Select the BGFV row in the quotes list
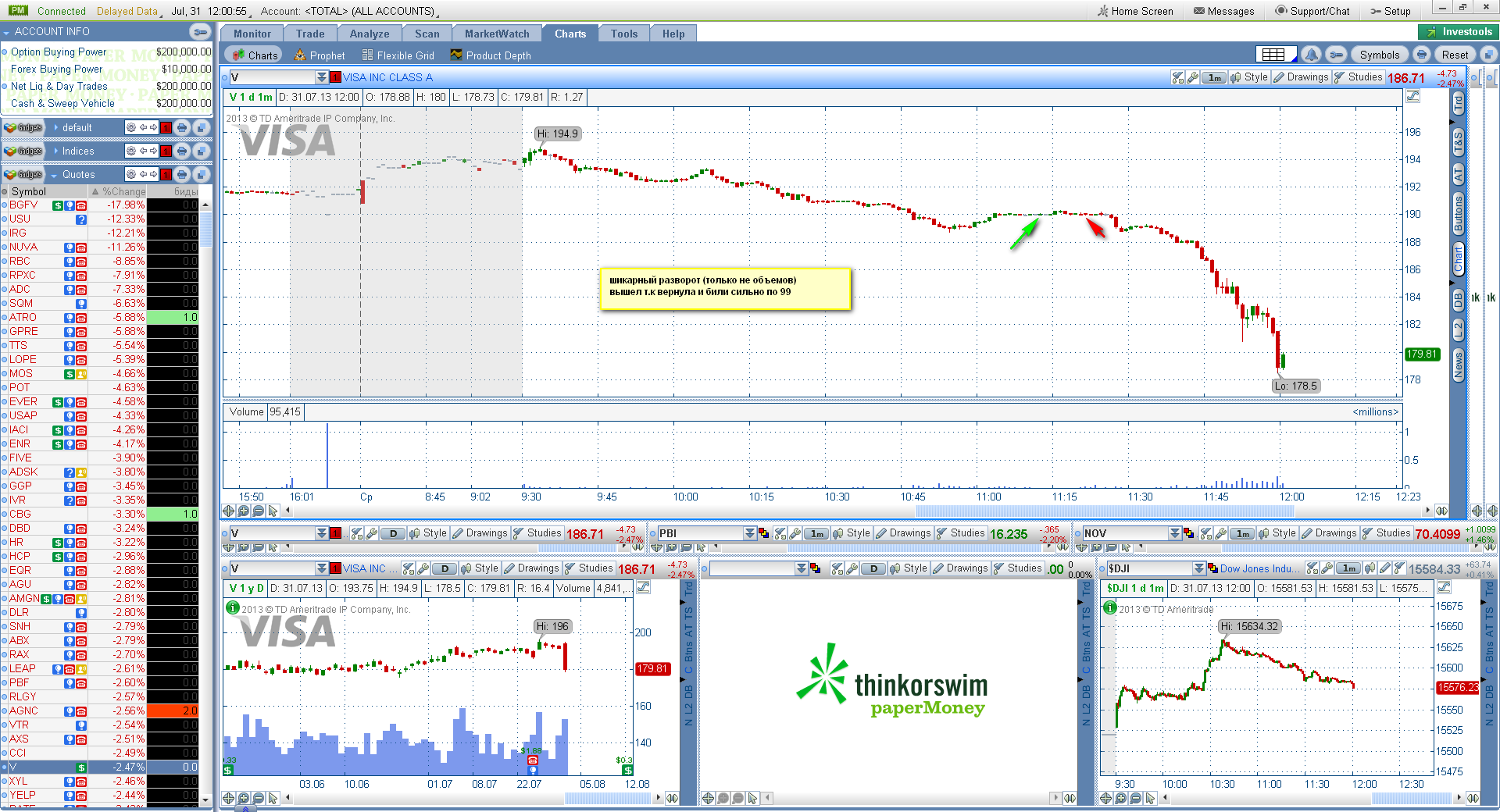This screenshot has height=812, width=1500. click(100, 205)
